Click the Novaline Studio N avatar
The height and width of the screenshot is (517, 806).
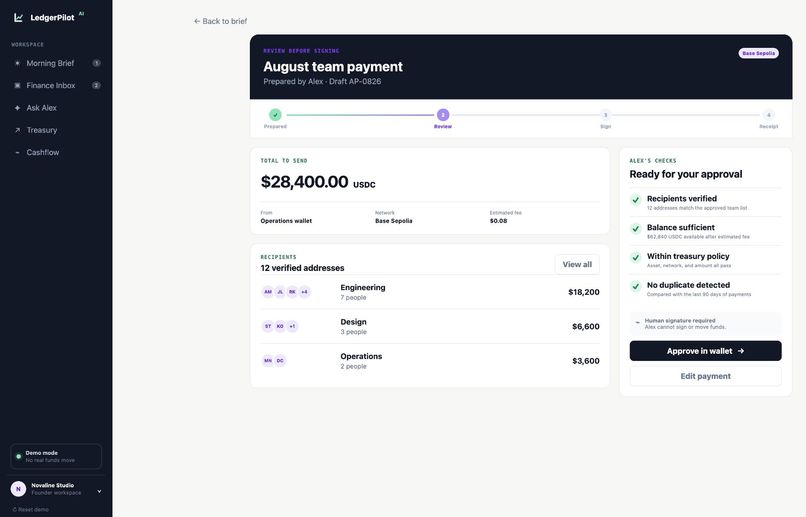(x=19, y=489)
